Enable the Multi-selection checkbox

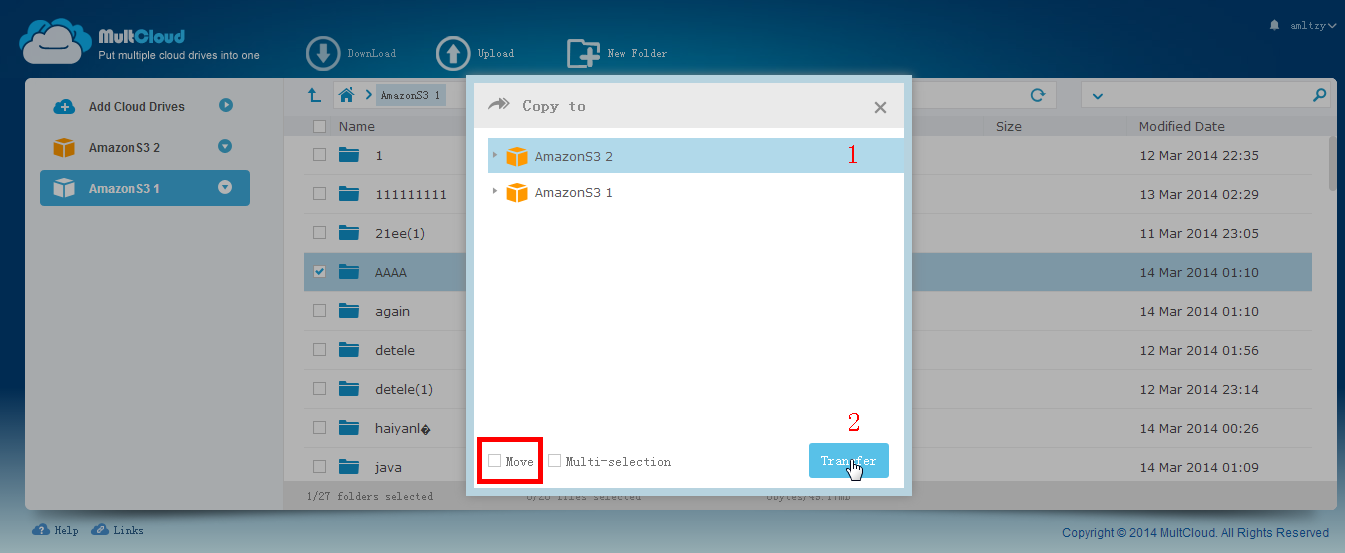click(x=554, y=461)
